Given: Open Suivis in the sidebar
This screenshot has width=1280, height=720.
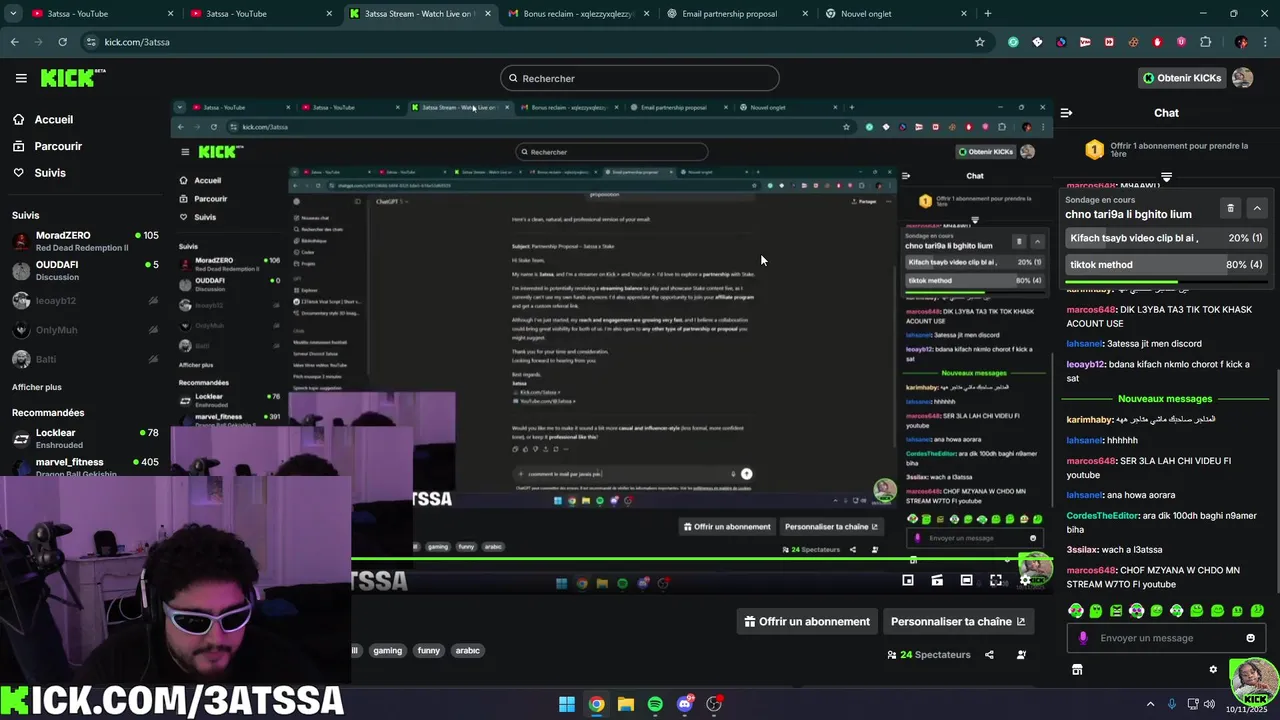Looking at the screenshot, I should coord(39,173).
